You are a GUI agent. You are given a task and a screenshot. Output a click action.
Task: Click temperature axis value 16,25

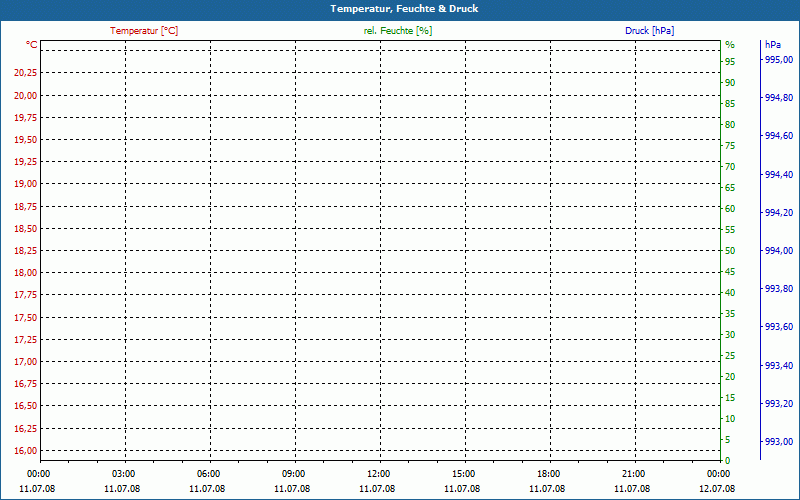(26, 429)
